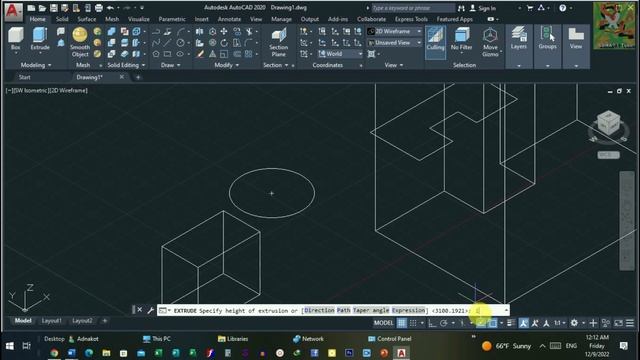Pick the Line tool in Draw panel
Image resolution: width=640 pixels, height=360 pixels.
[167, 43]
